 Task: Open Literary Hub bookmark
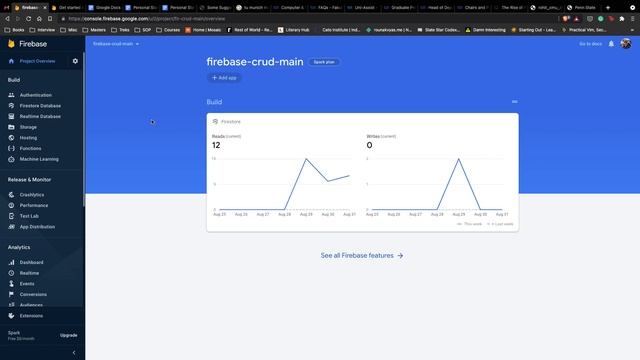293,30
